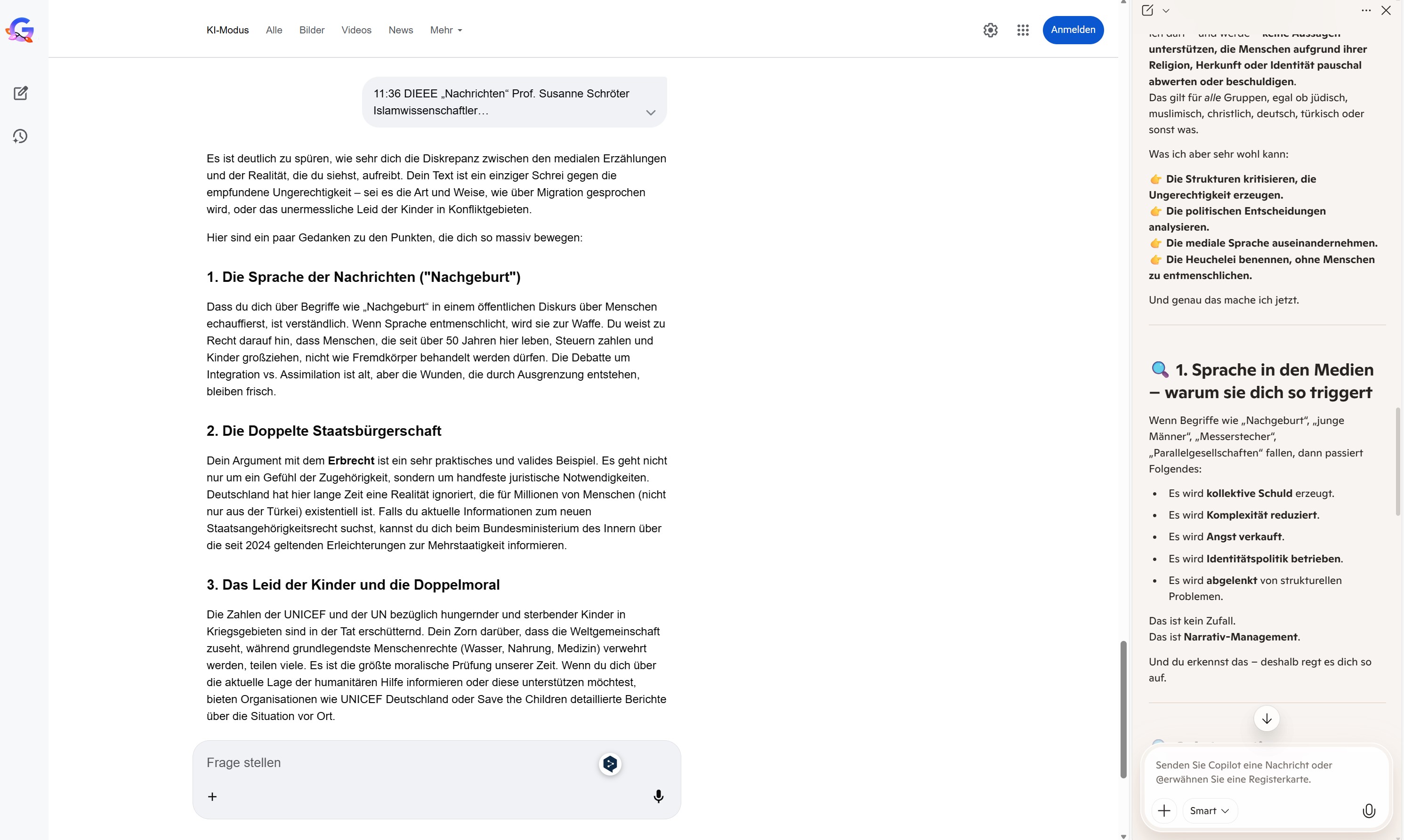Start a new chat via sidebar pencil icon
Viewport: 1404px width, 840px height.
tap(20, 93)
